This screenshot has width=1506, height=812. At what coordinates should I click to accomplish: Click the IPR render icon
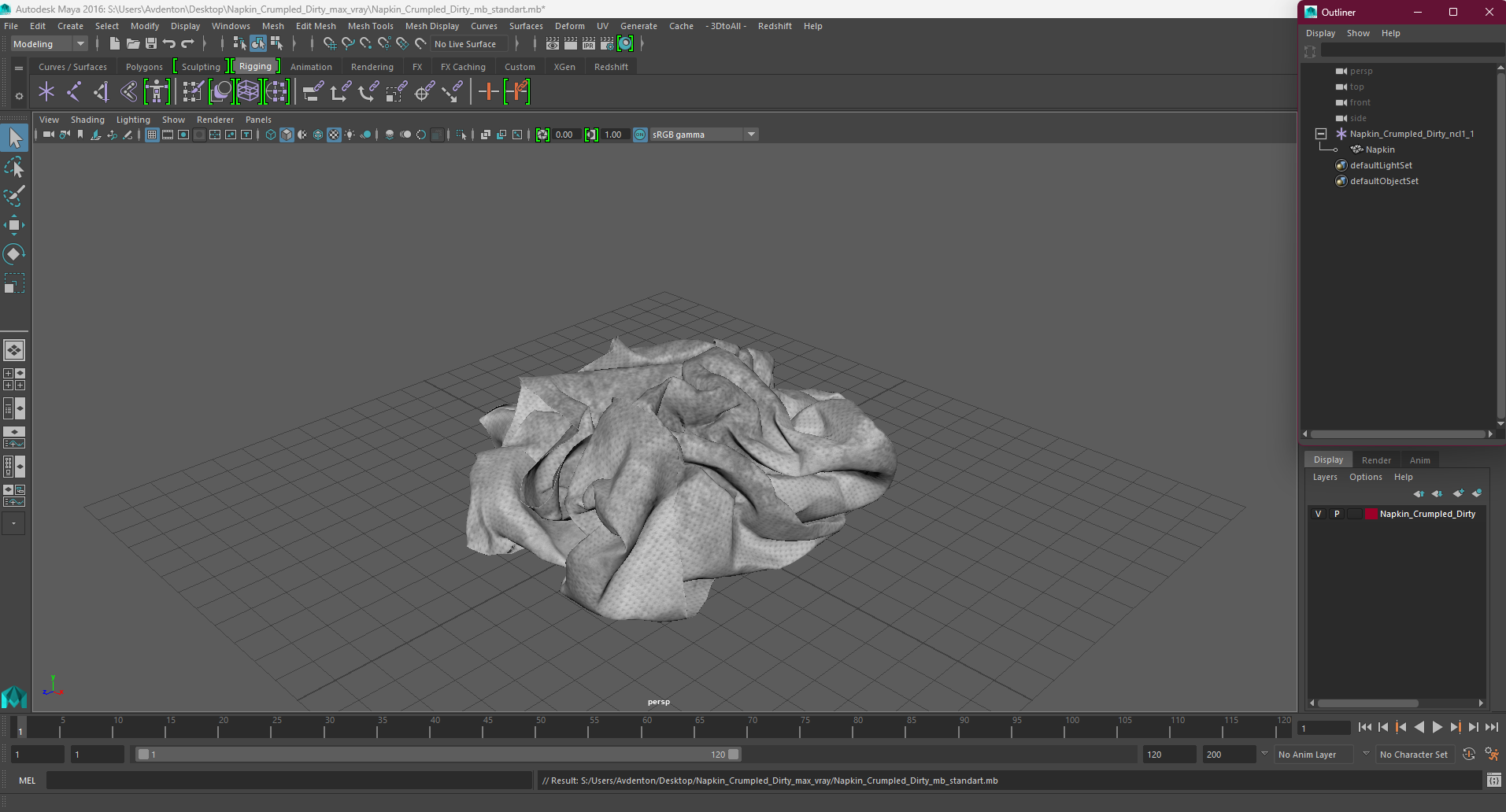(x=589, y=44)
